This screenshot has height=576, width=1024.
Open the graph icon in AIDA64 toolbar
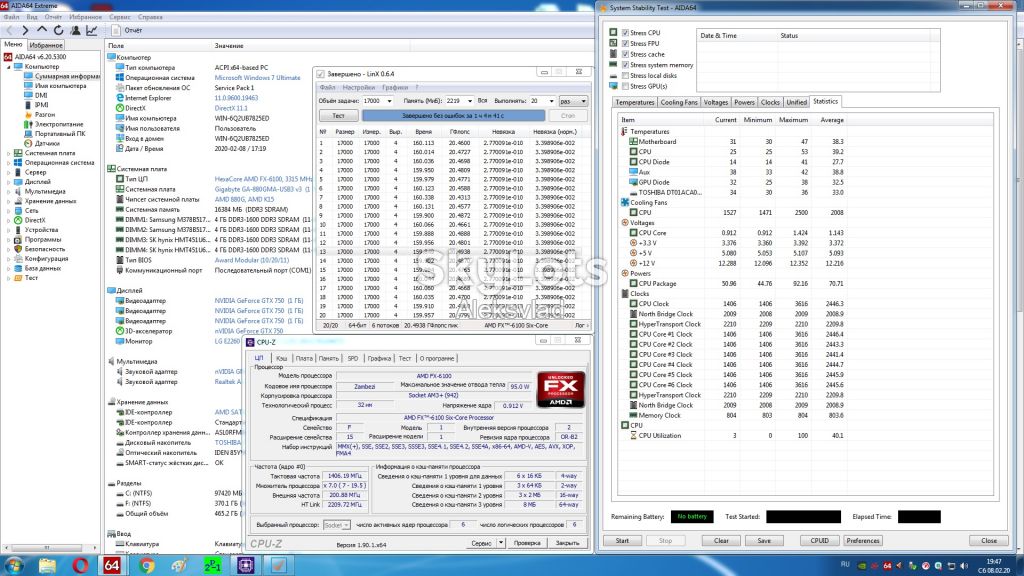[x=91, y=30]
